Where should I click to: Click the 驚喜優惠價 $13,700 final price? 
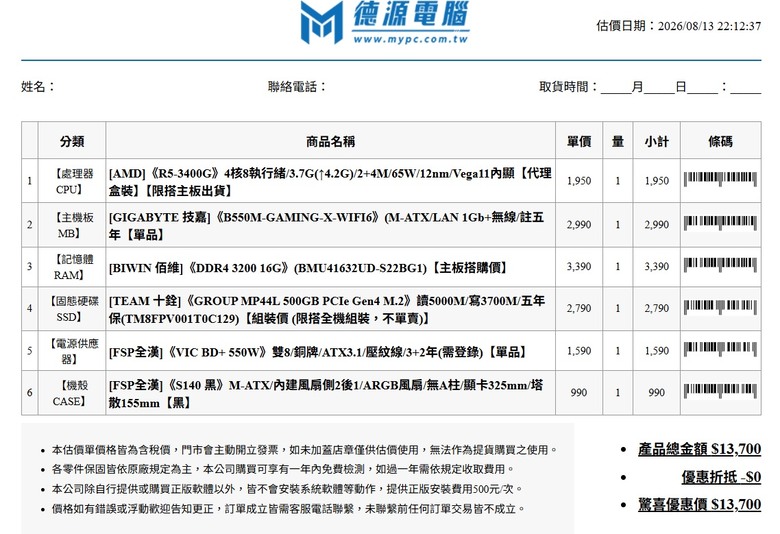[x=699, y=504]
